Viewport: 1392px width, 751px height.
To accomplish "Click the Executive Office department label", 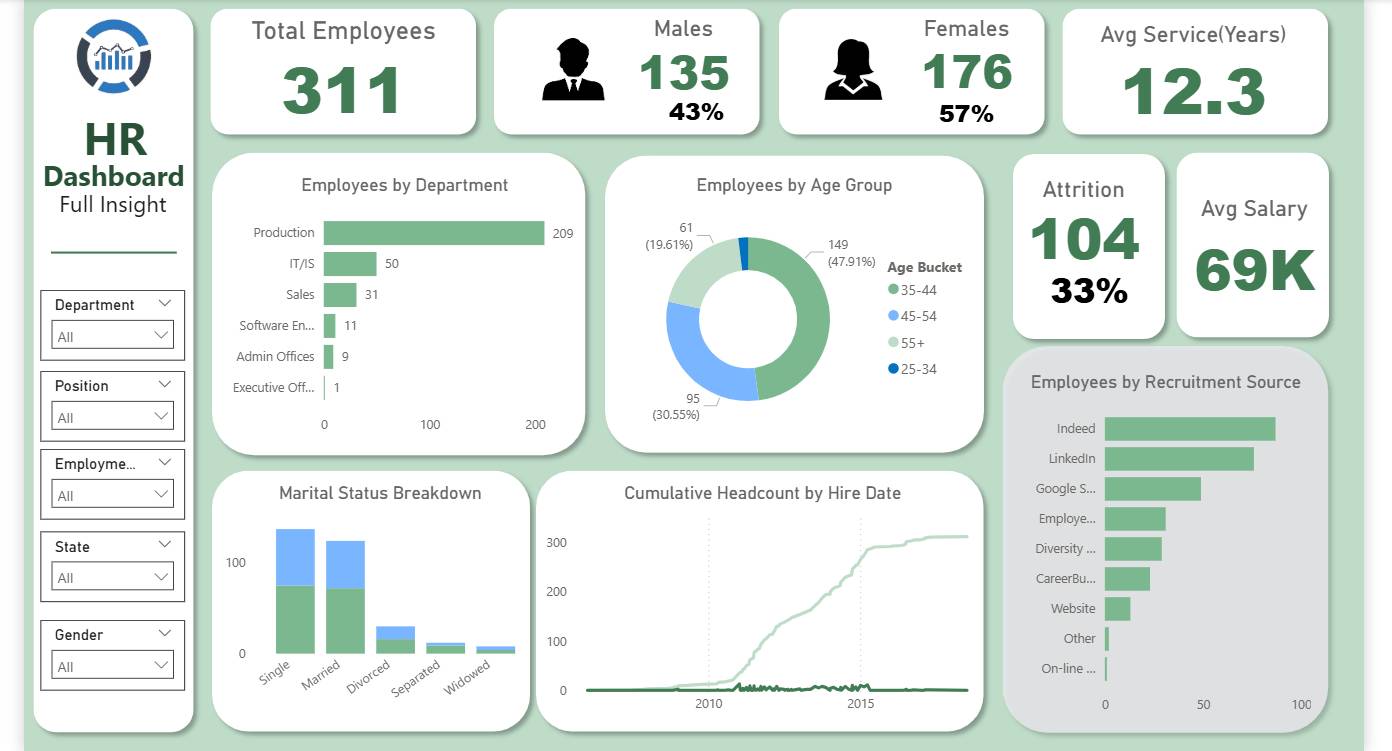I will point(274,388).
